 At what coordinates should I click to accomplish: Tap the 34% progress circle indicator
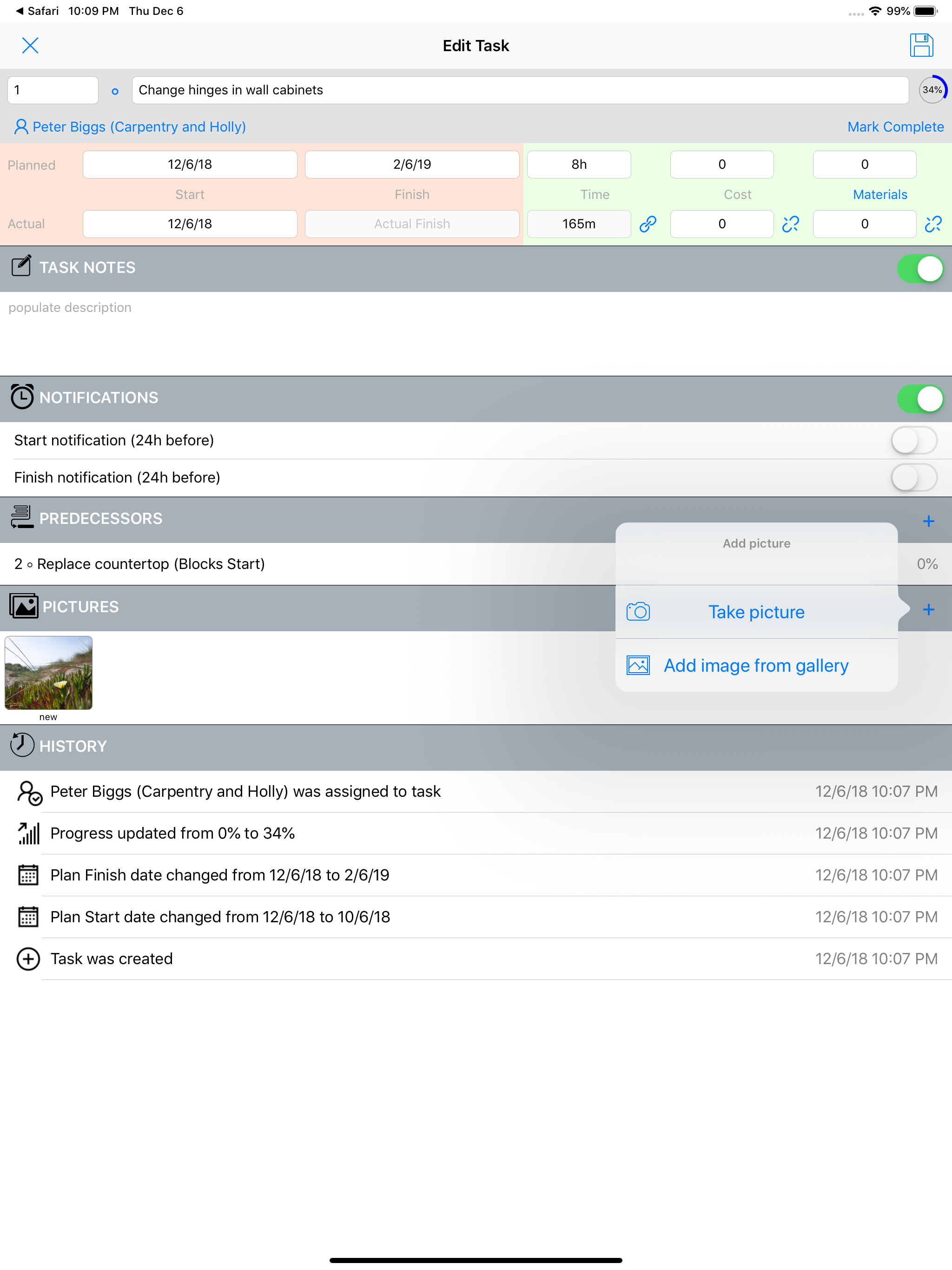pos(932,90)
